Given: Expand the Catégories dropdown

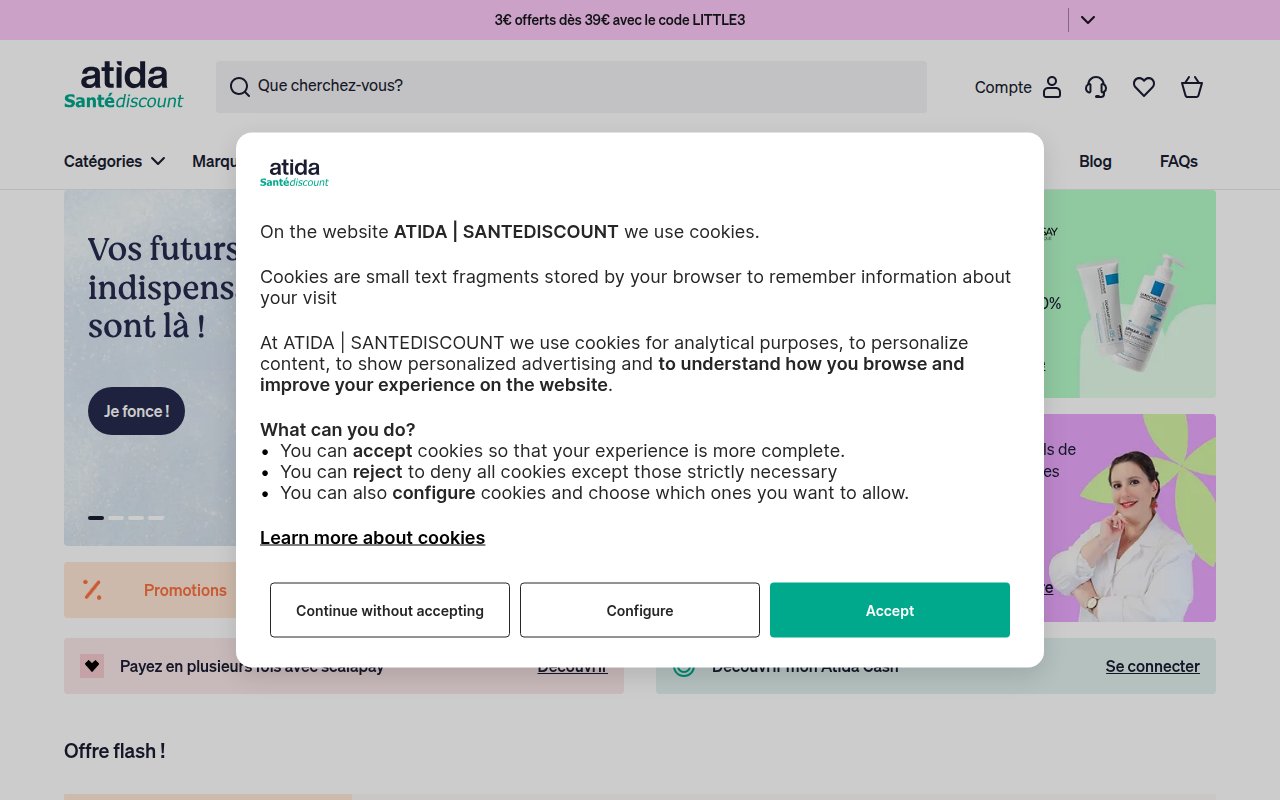Looking at the screenshot, I should pos(114,161).
